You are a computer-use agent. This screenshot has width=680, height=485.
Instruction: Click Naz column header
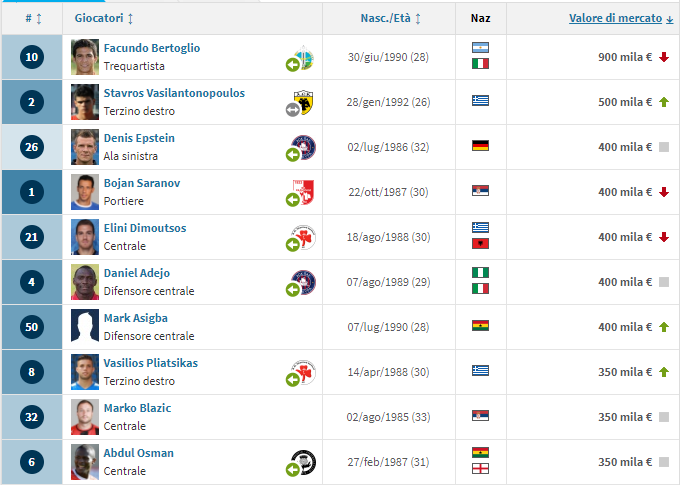point(481,18)
